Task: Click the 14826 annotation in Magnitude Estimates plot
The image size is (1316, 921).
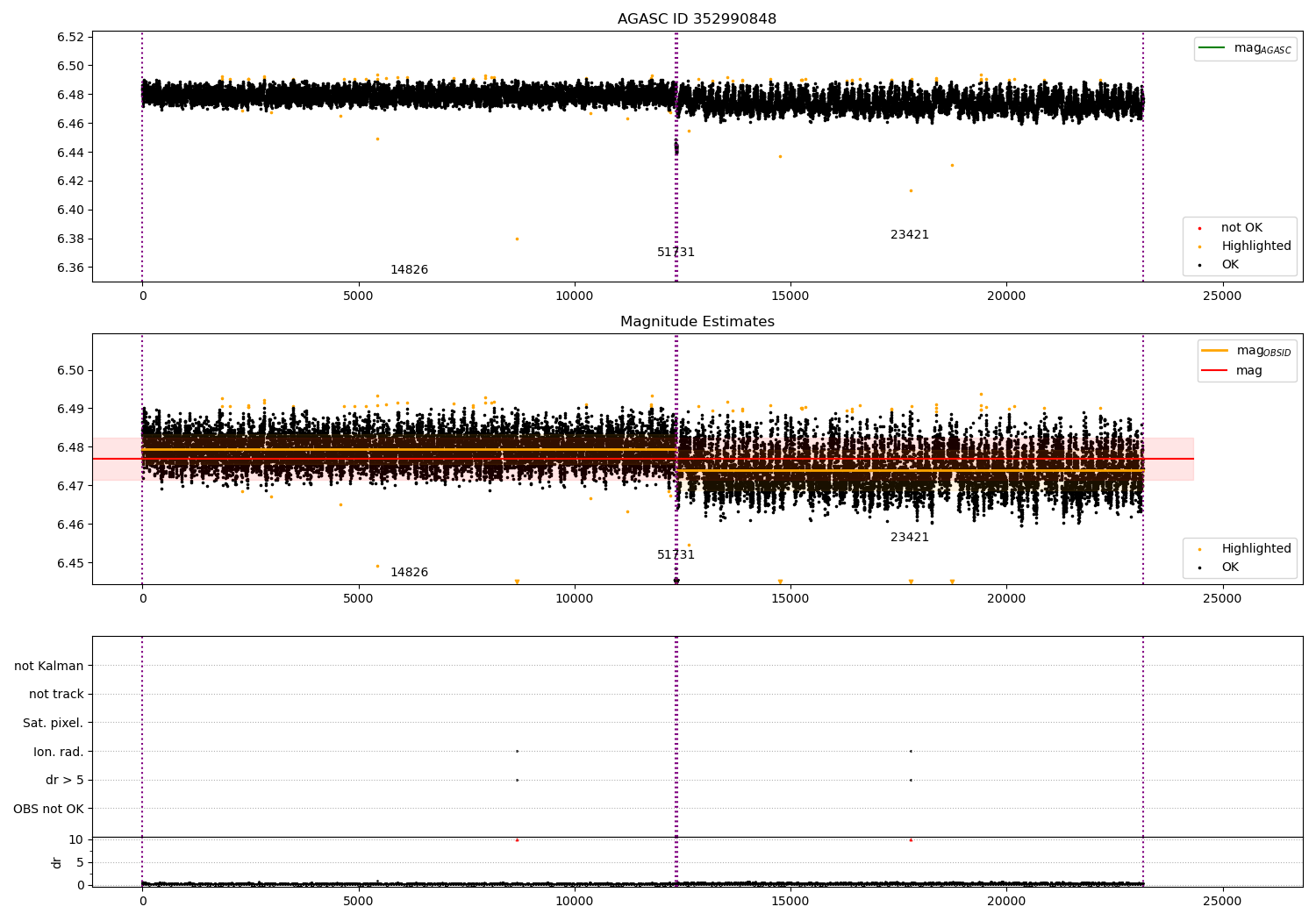Action: click(x=409, y=573)
